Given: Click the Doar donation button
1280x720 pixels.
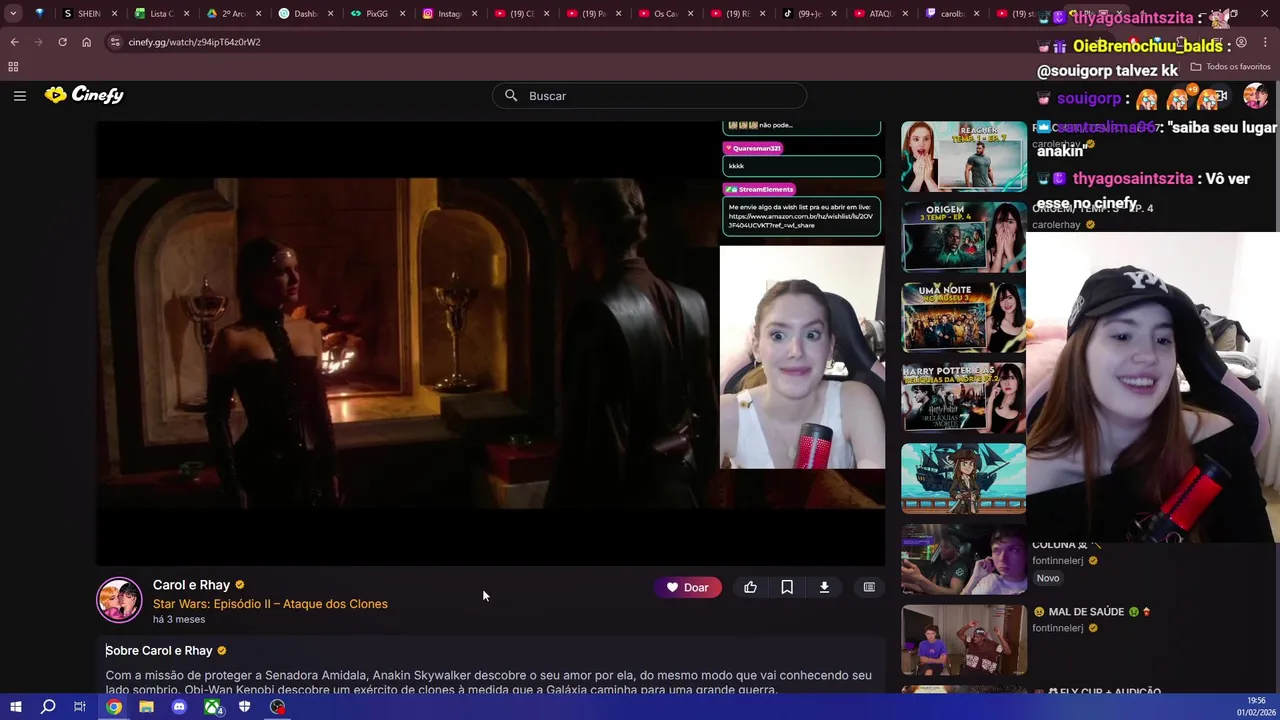Looking at the screenshot, I should click(x=688, y=588).
